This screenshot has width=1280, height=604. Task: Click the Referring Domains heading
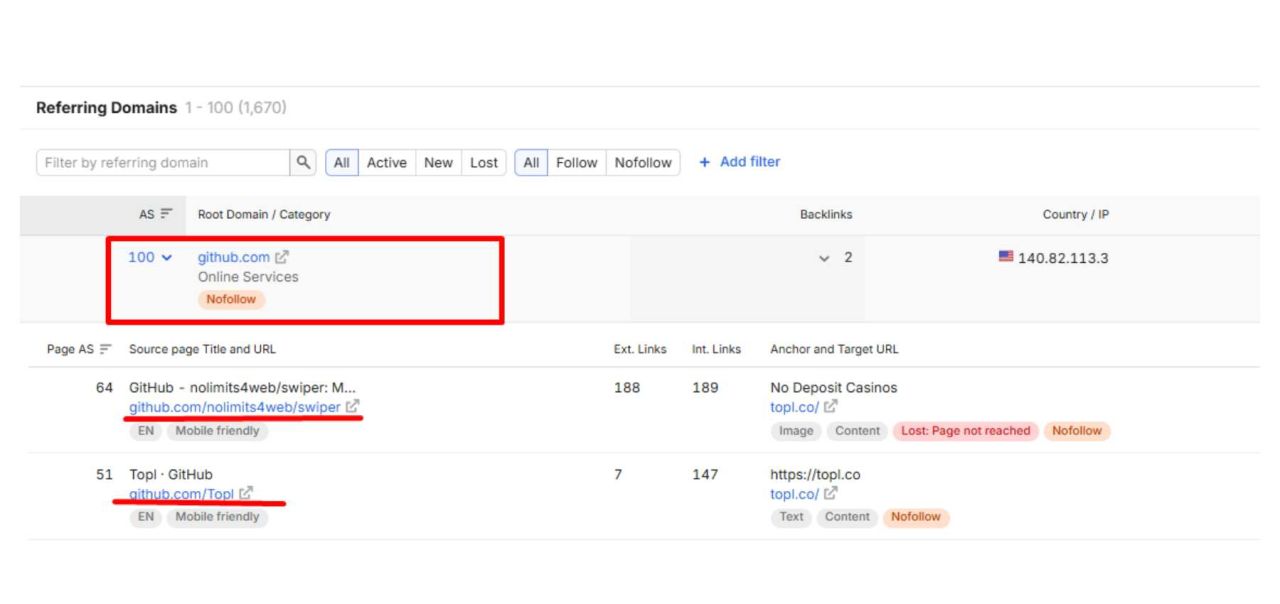[106, 107]
